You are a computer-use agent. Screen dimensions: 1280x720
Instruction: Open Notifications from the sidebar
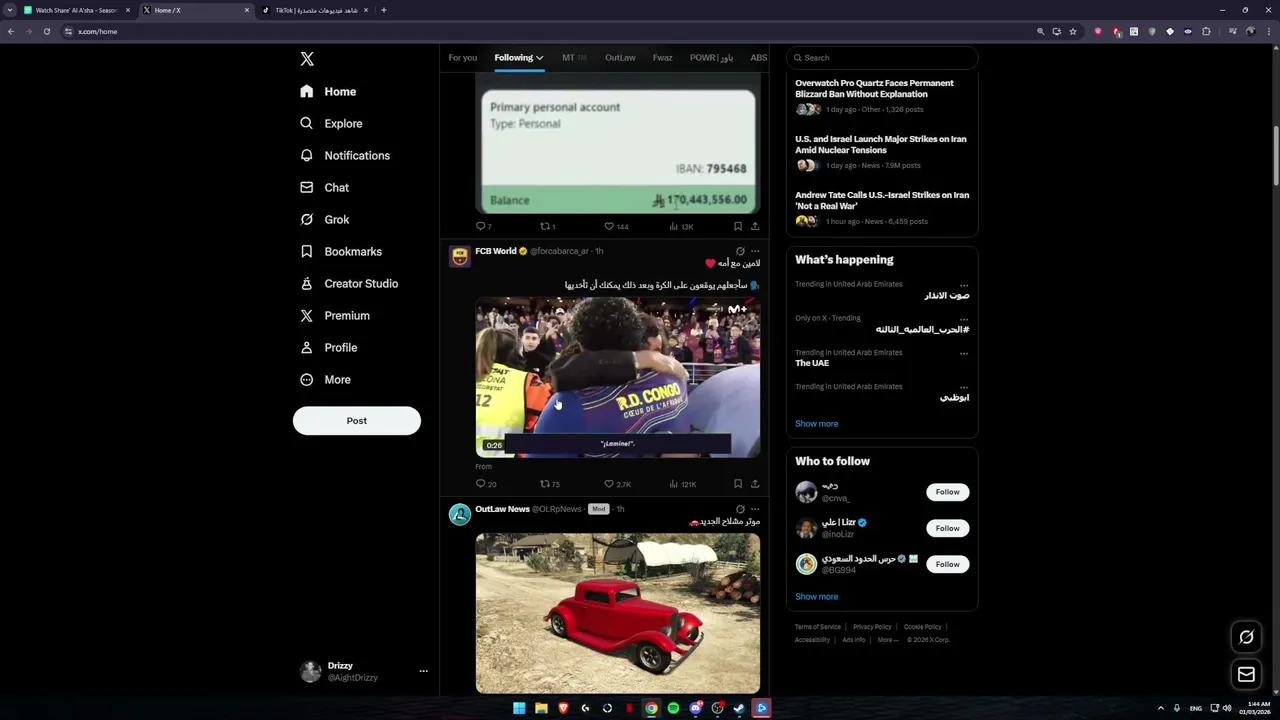click(345, 156)
